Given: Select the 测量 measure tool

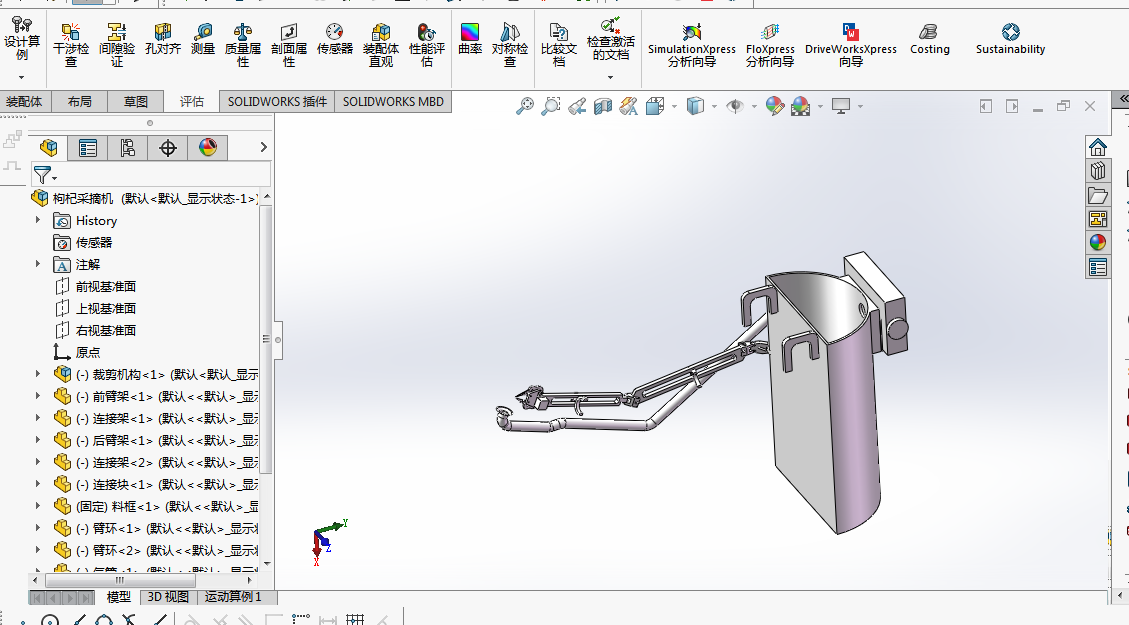Looking at the screenshot, I should [203, 39].
